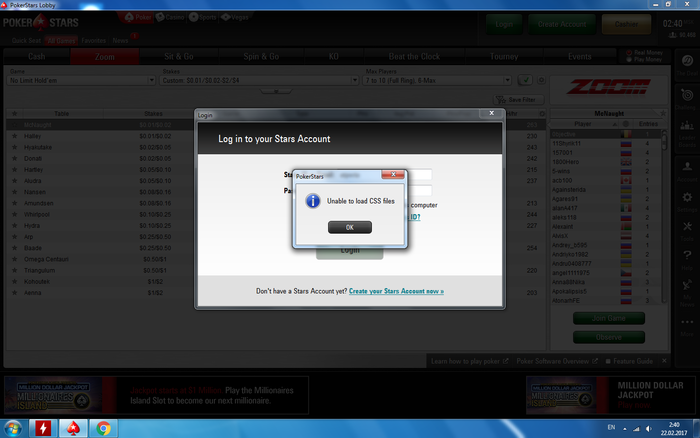
Task: Apply filter with green checkmark button
Action: [x=525, y=80]
